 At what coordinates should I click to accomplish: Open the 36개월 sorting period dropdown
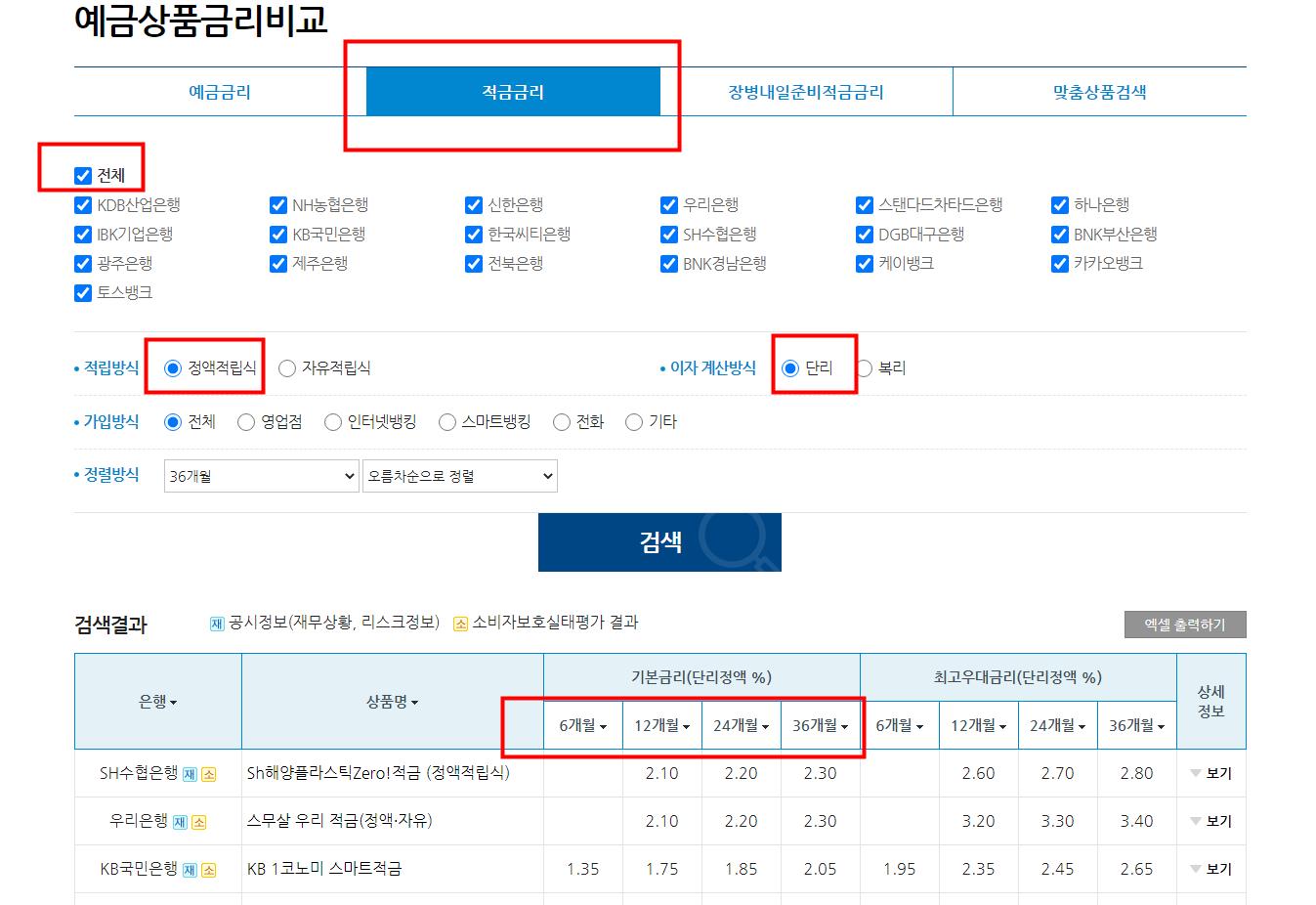(x=260, y=476)
